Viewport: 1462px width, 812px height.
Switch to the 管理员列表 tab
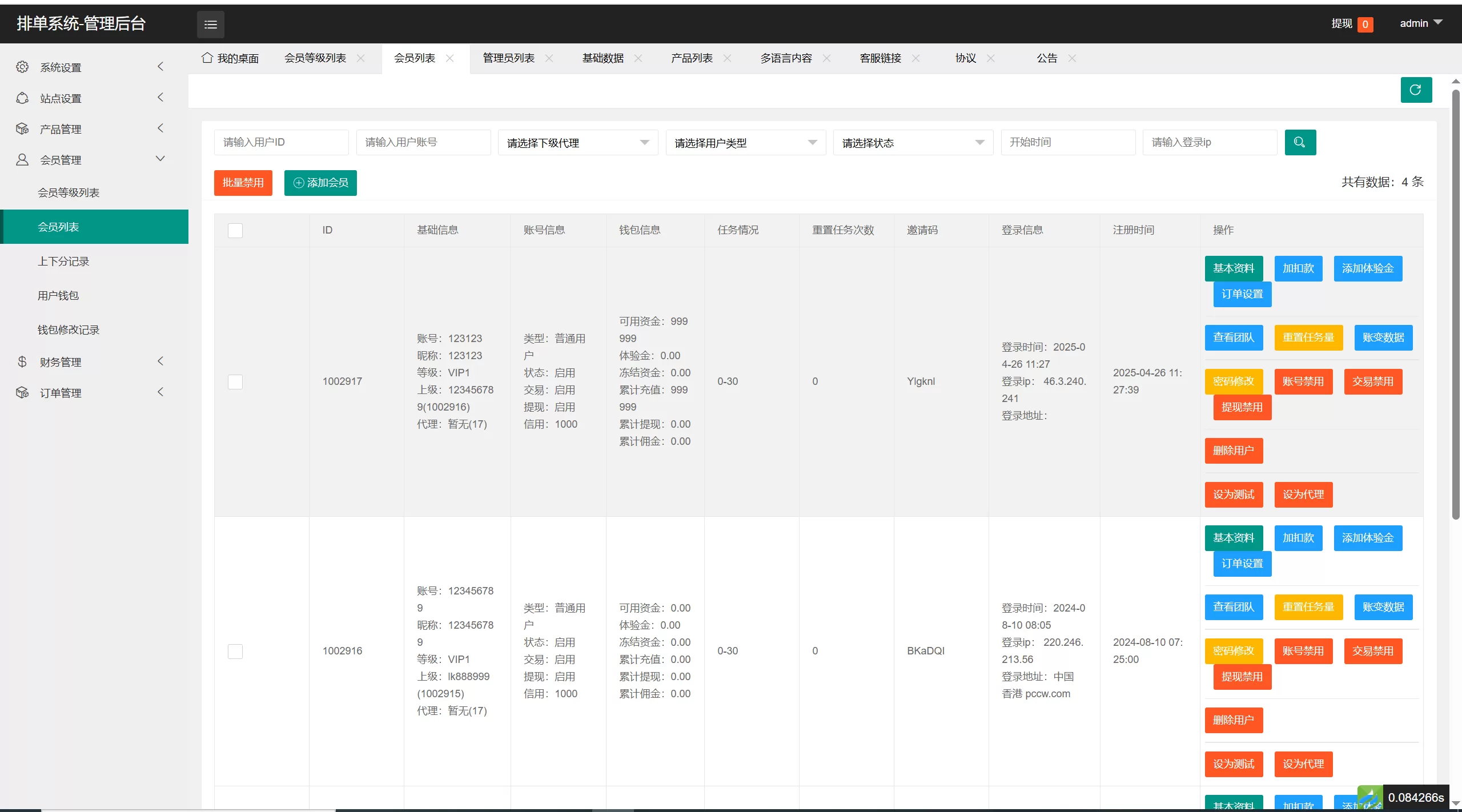508,58
